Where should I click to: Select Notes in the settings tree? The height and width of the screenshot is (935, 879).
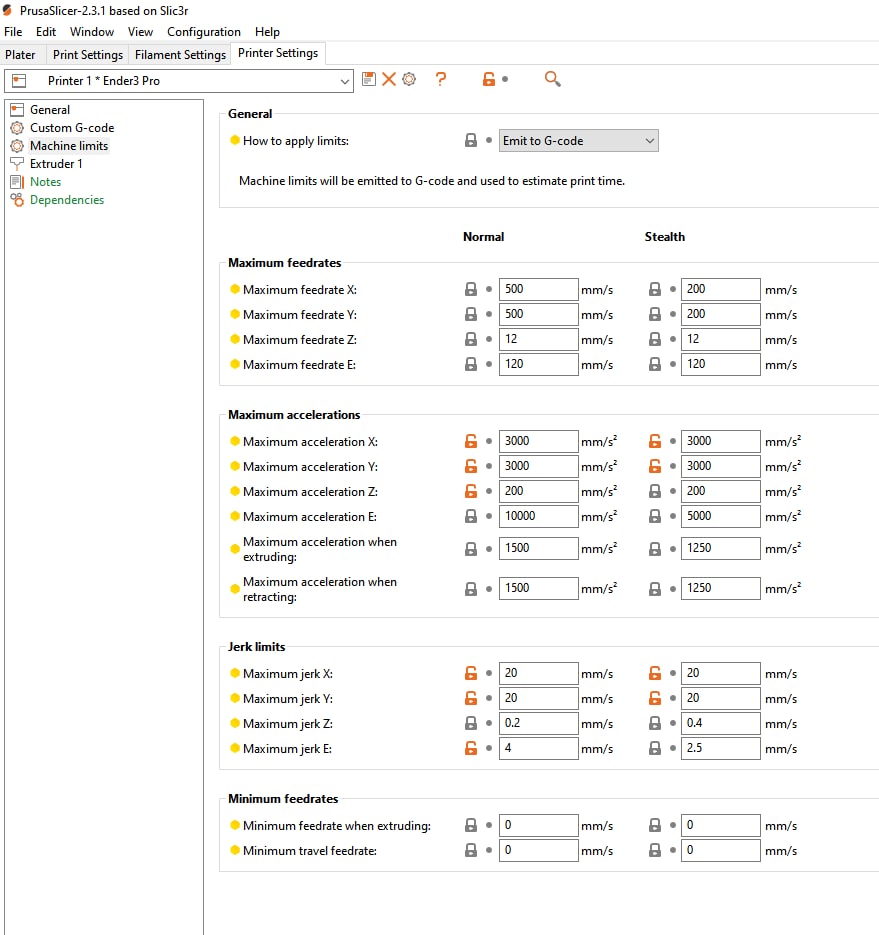[x=45, y=182]
